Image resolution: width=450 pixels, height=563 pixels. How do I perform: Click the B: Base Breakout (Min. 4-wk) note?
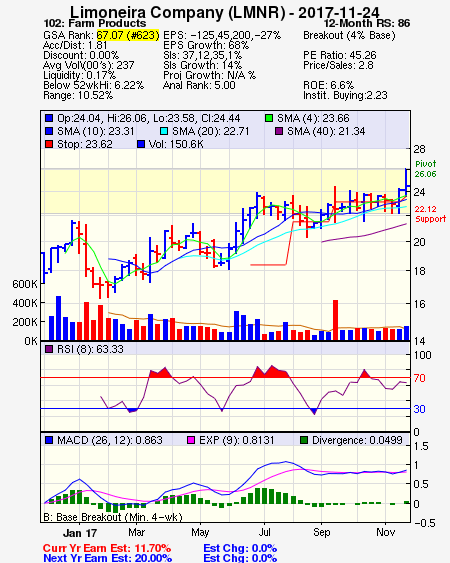[113, 517]
